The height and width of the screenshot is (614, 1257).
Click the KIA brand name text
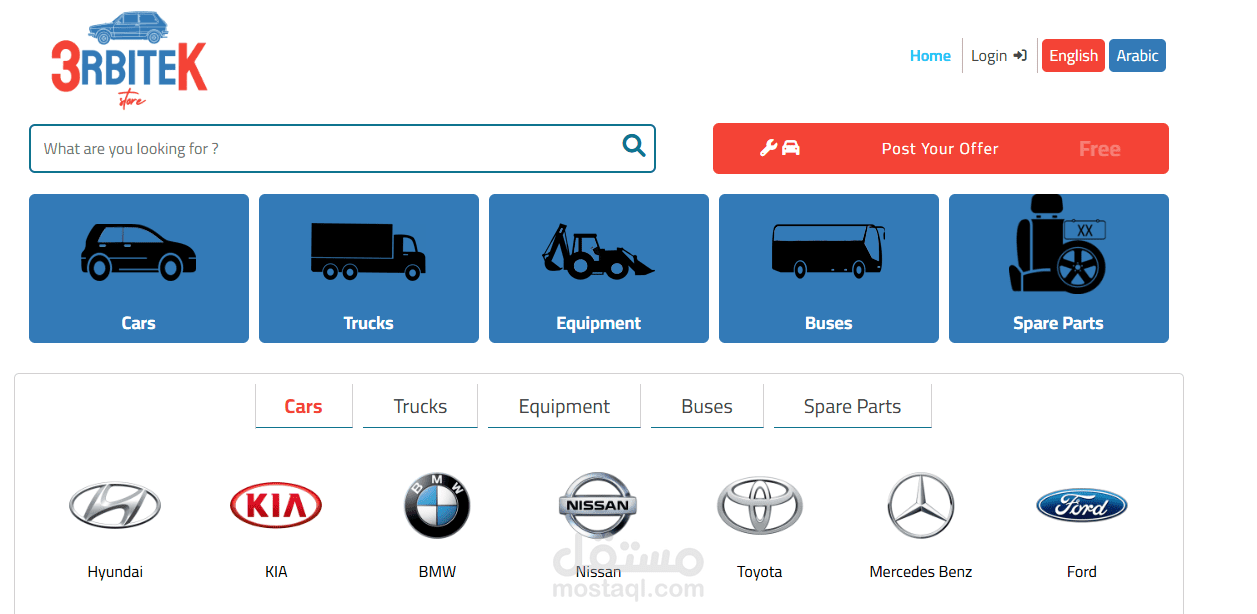point(276,572)
